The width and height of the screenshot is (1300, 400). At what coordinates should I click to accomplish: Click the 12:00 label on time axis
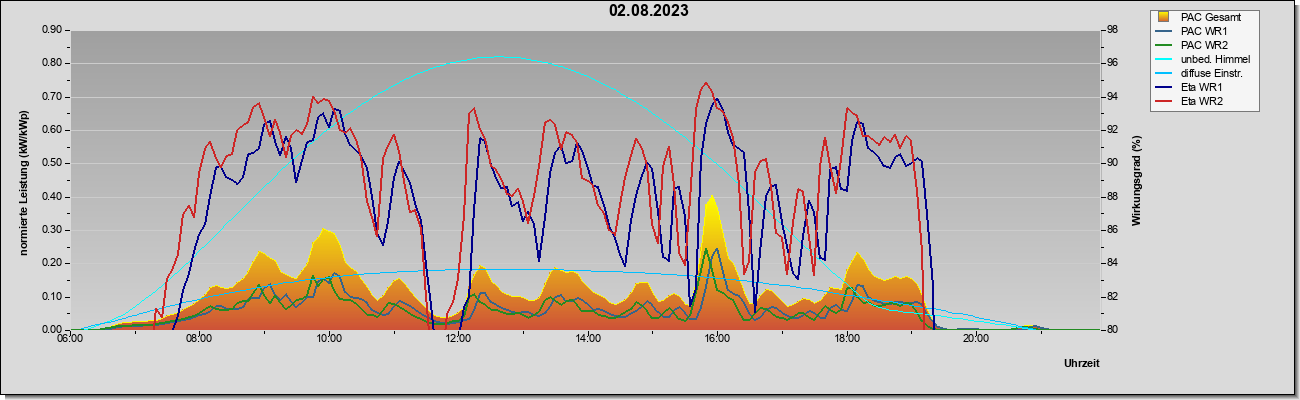[x=458, y=339]
